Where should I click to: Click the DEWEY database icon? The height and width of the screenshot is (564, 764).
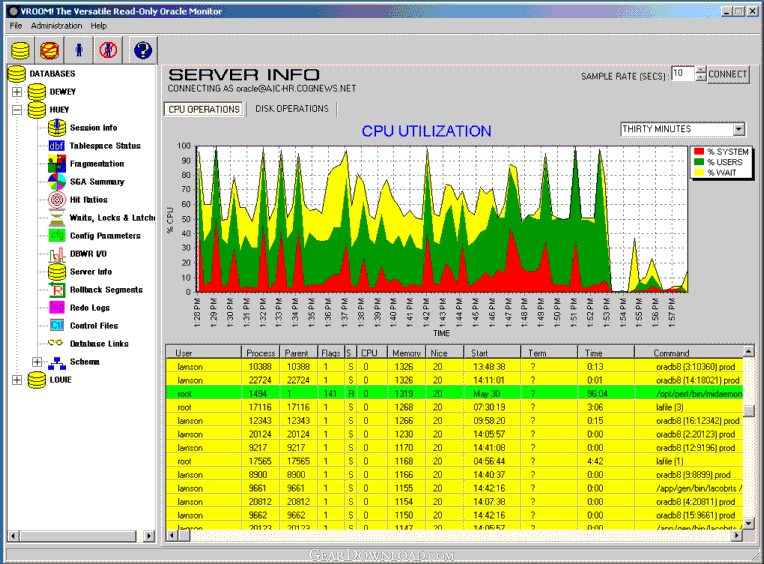pyautogui.click(x=37, y=92)
